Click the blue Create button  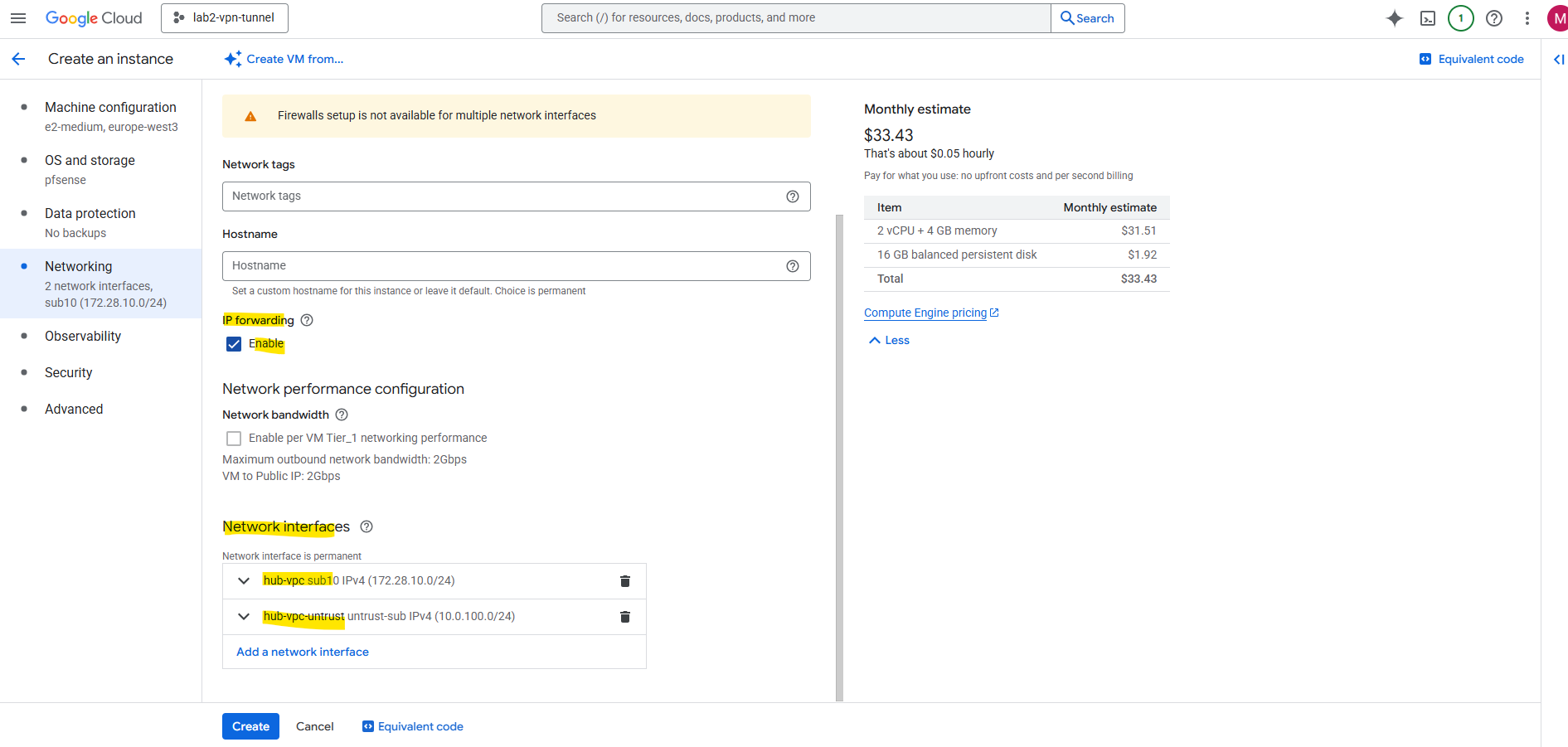tap(250, 726)
